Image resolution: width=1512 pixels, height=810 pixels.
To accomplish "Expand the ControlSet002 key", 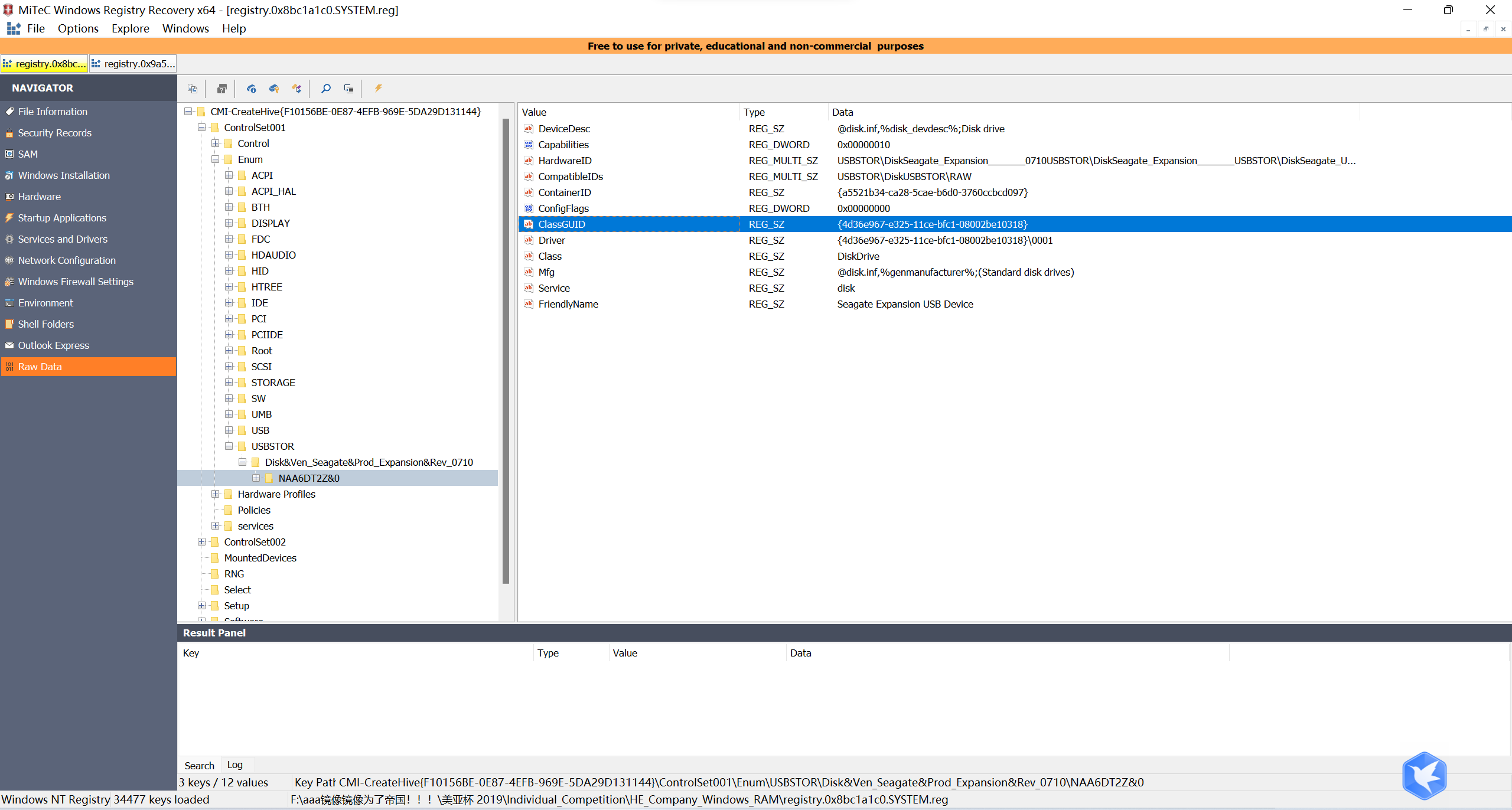I will [x=202, y=542].
